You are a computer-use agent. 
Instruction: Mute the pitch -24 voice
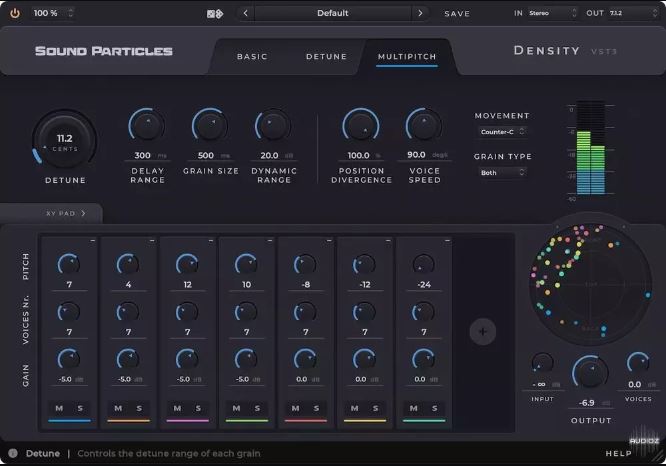[413, 408]
